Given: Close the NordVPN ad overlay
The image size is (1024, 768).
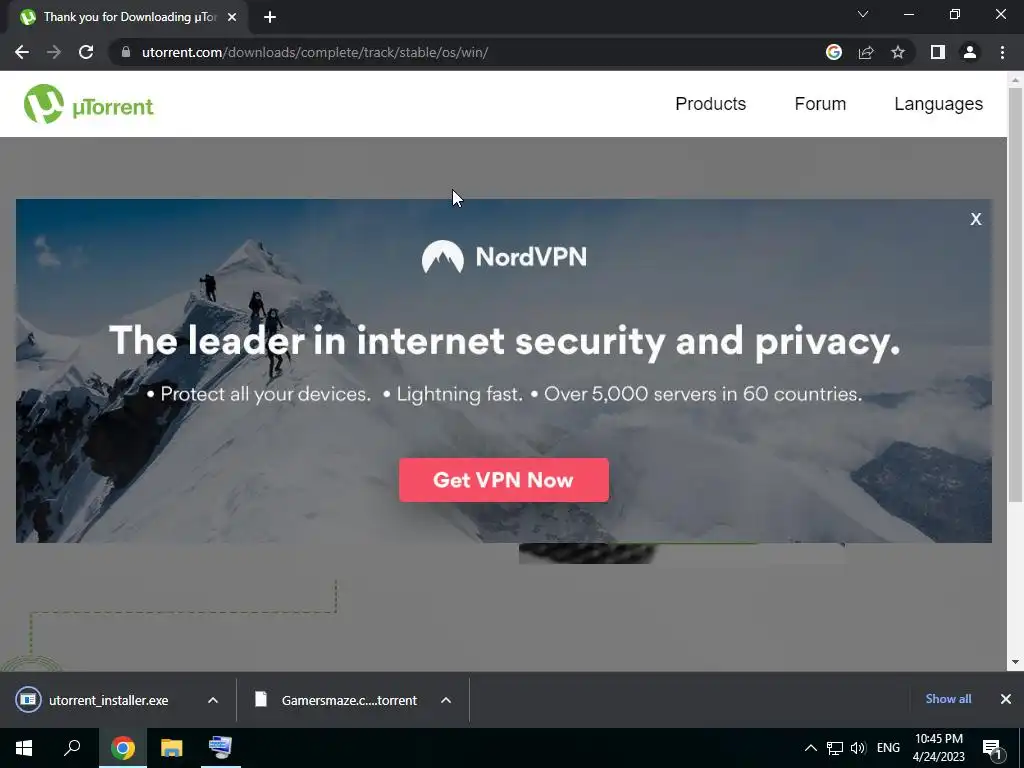Looking at the screenshot, I should [976, 219].
